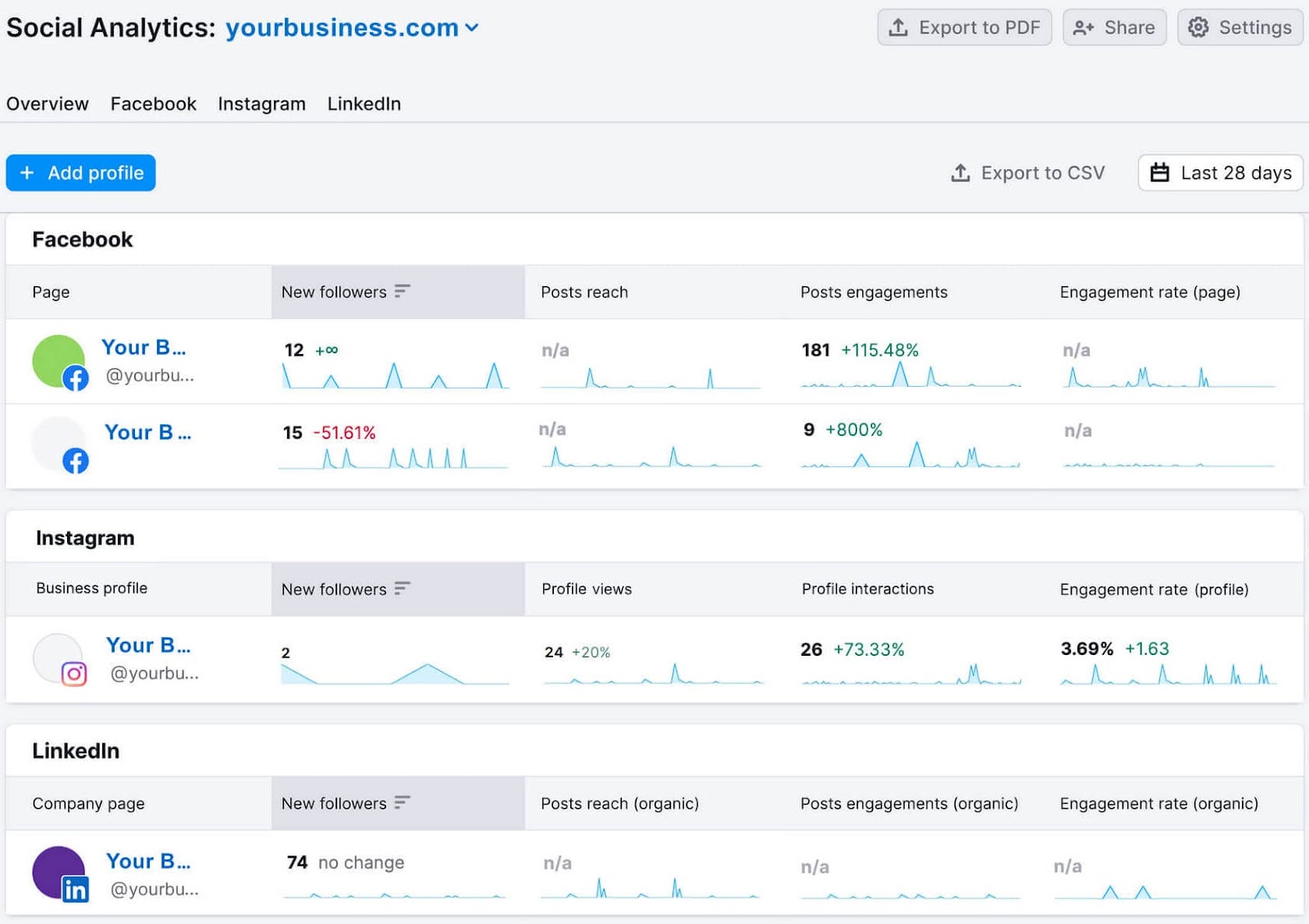Click the Add profile button
The width and height of the screenshot is (1309, 924).
(x=80, y=173)
